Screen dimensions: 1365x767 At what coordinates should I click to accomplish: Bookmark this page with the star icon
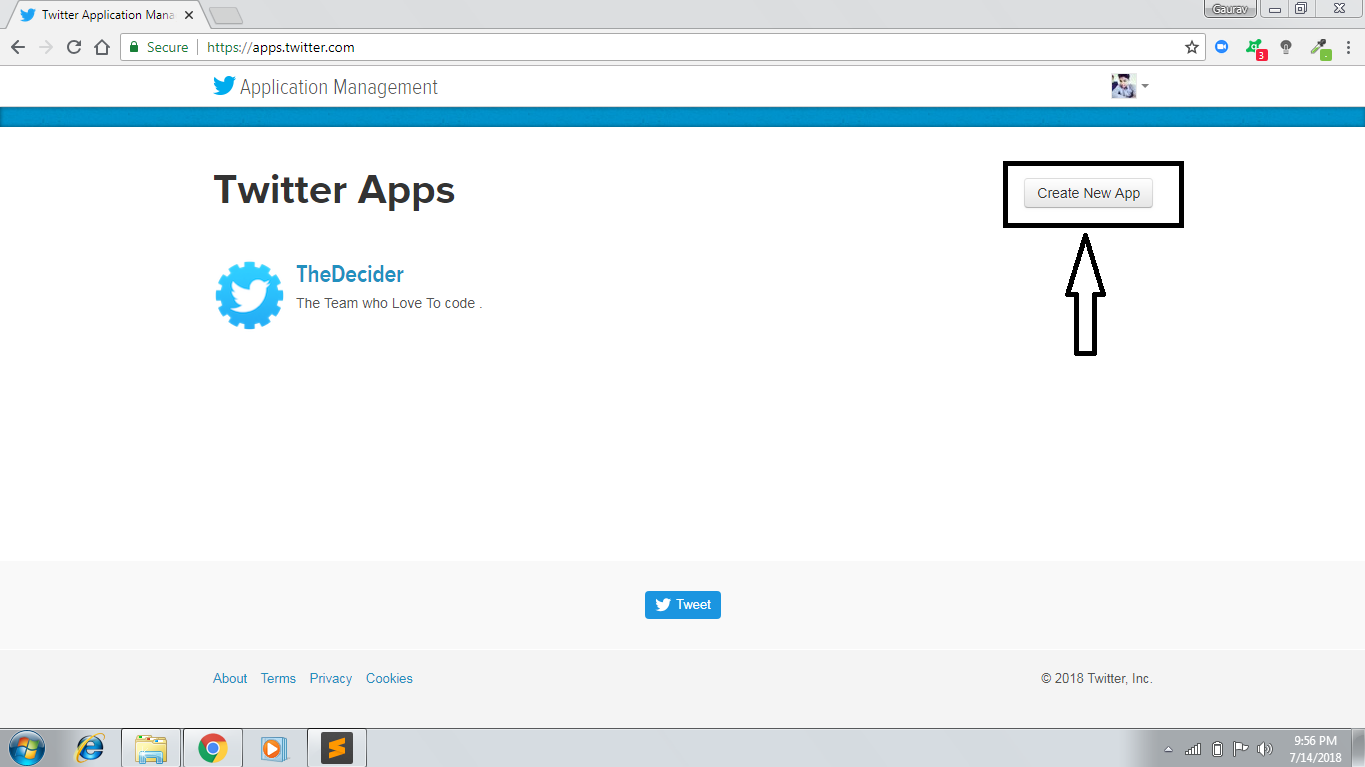point(1191,47)
